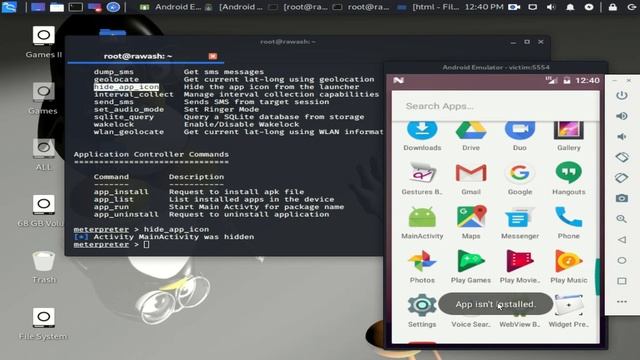Click highlighted hide_app_icon text in terminal

tap(126, 87)
